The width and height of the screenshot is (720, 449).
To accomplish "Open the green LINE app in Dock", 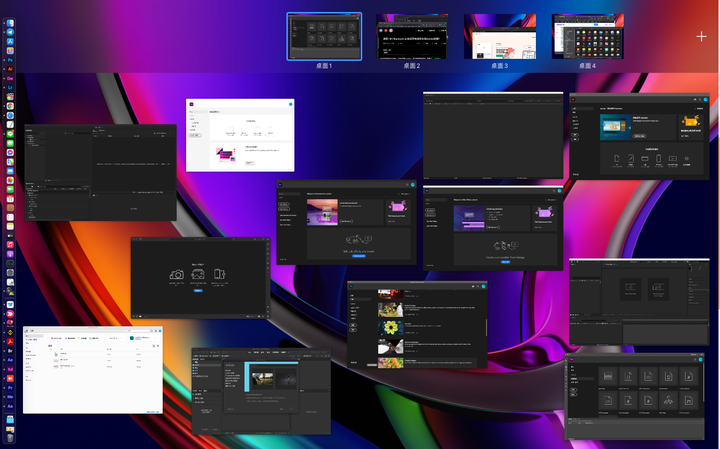I will click(x=10, y=134).
